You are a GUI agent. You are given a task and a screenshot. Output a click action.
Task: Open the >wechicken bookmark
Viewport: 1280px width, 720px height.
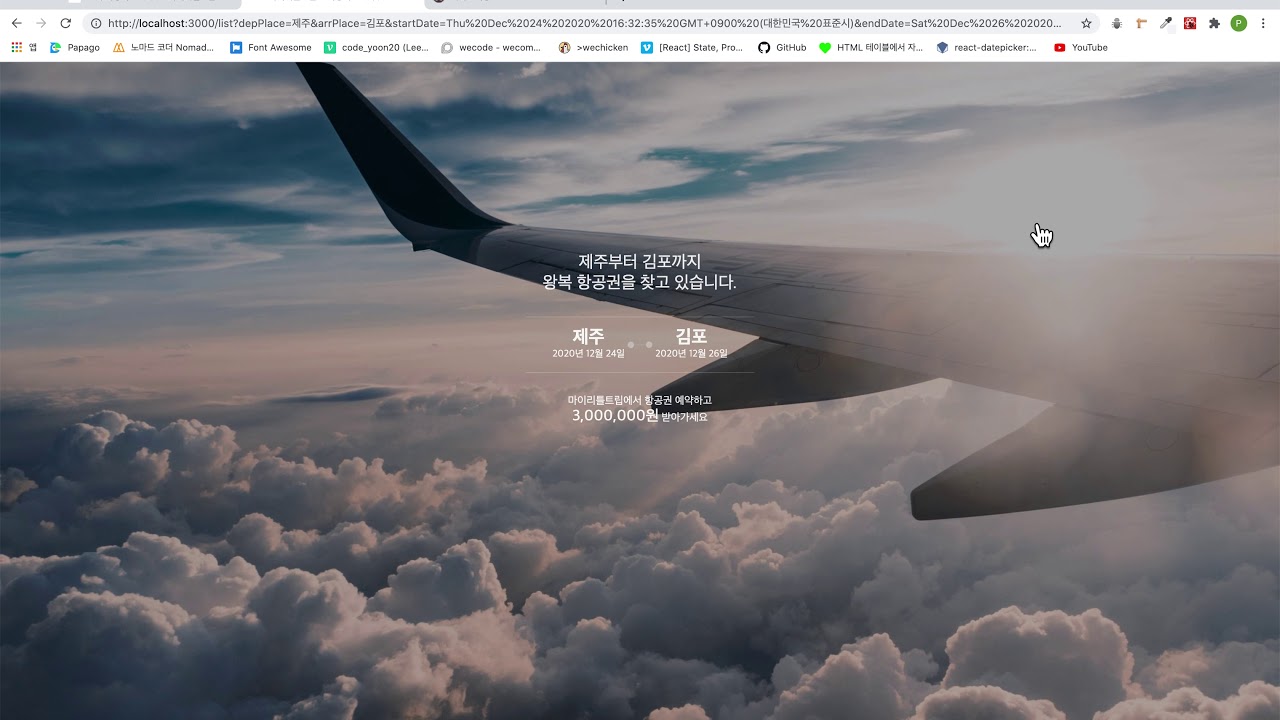(x=593, y=47)
